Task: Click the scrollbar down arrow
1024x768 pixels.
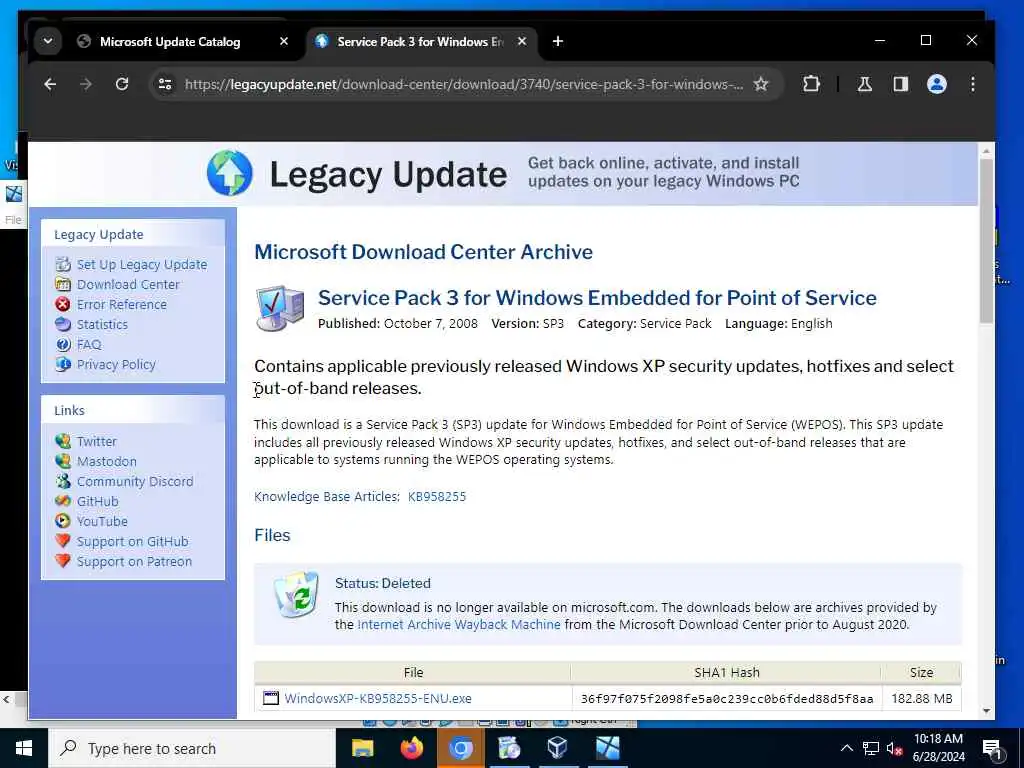Action: tap(985, 711)
